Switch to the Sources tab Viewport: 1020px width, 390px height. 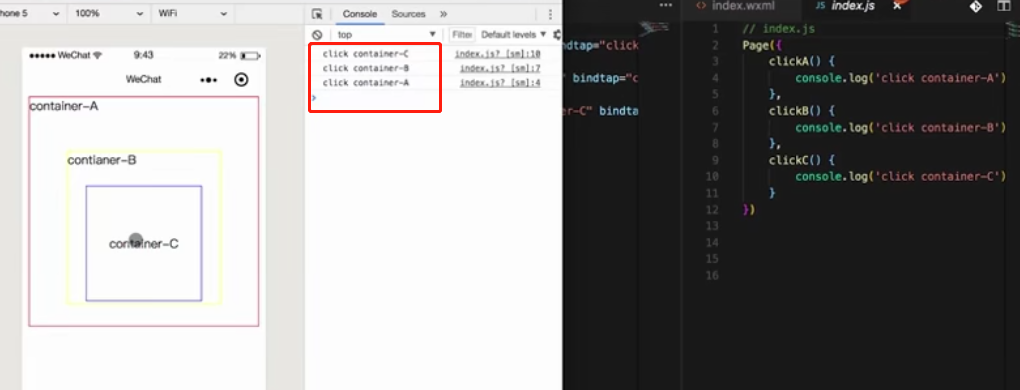point(408,14)
